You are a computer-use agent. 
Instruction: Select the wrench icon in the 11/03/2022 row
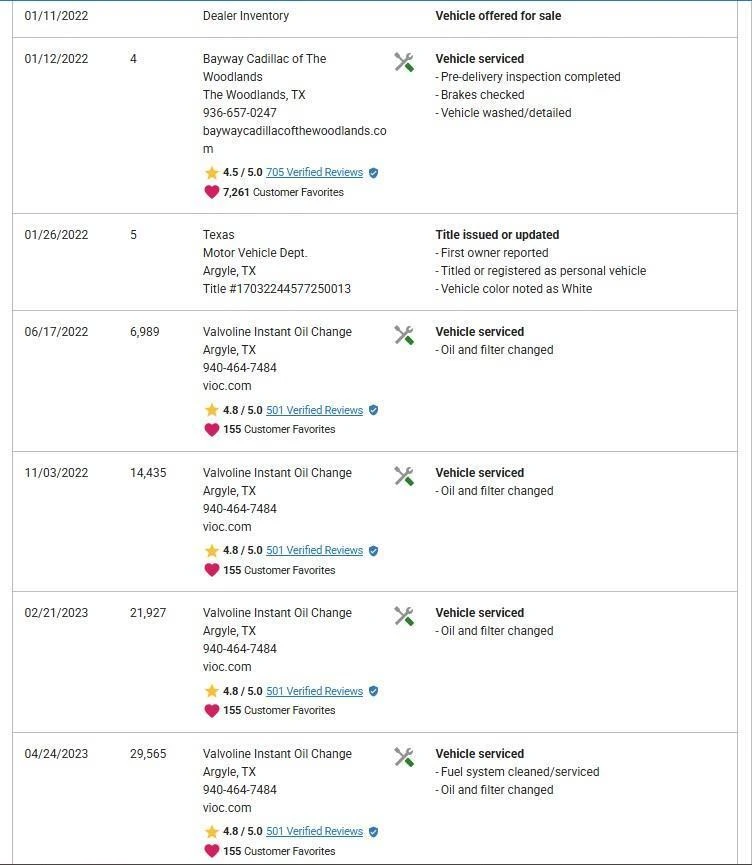coord(404,476)
